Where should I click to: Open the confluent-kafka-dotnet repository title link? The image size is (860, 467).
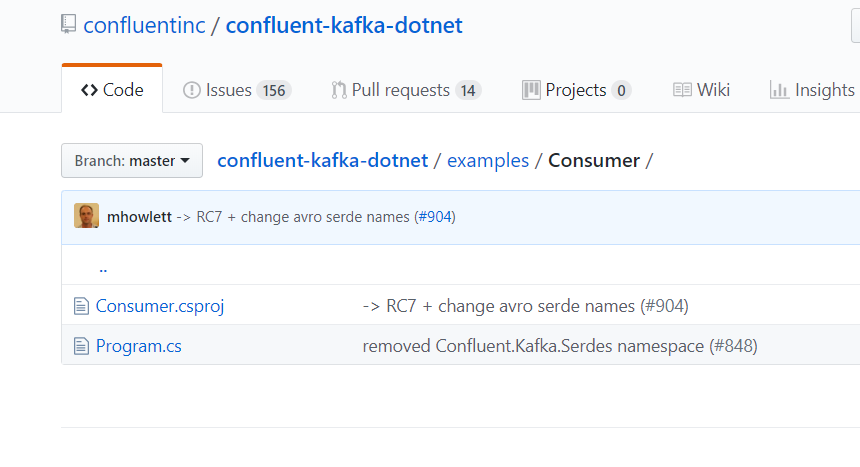tap(344, 25)
